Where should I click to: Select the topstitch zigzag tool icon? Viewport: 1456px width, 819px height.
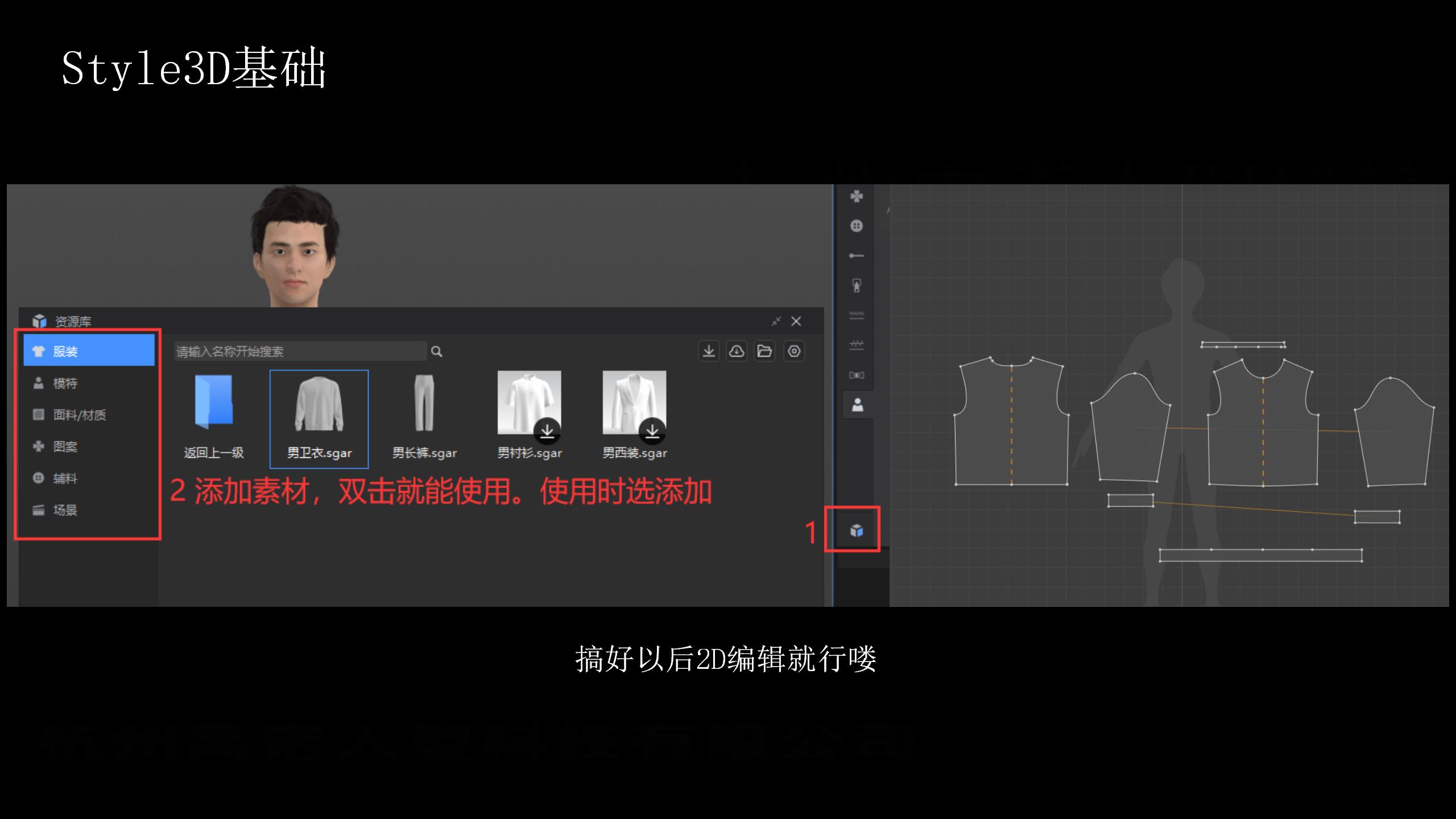(857, 315)
